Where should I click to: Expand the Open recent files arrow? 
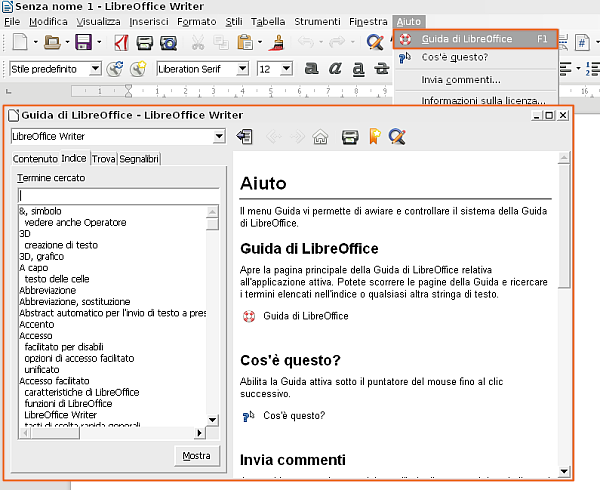tap(67, 42)
